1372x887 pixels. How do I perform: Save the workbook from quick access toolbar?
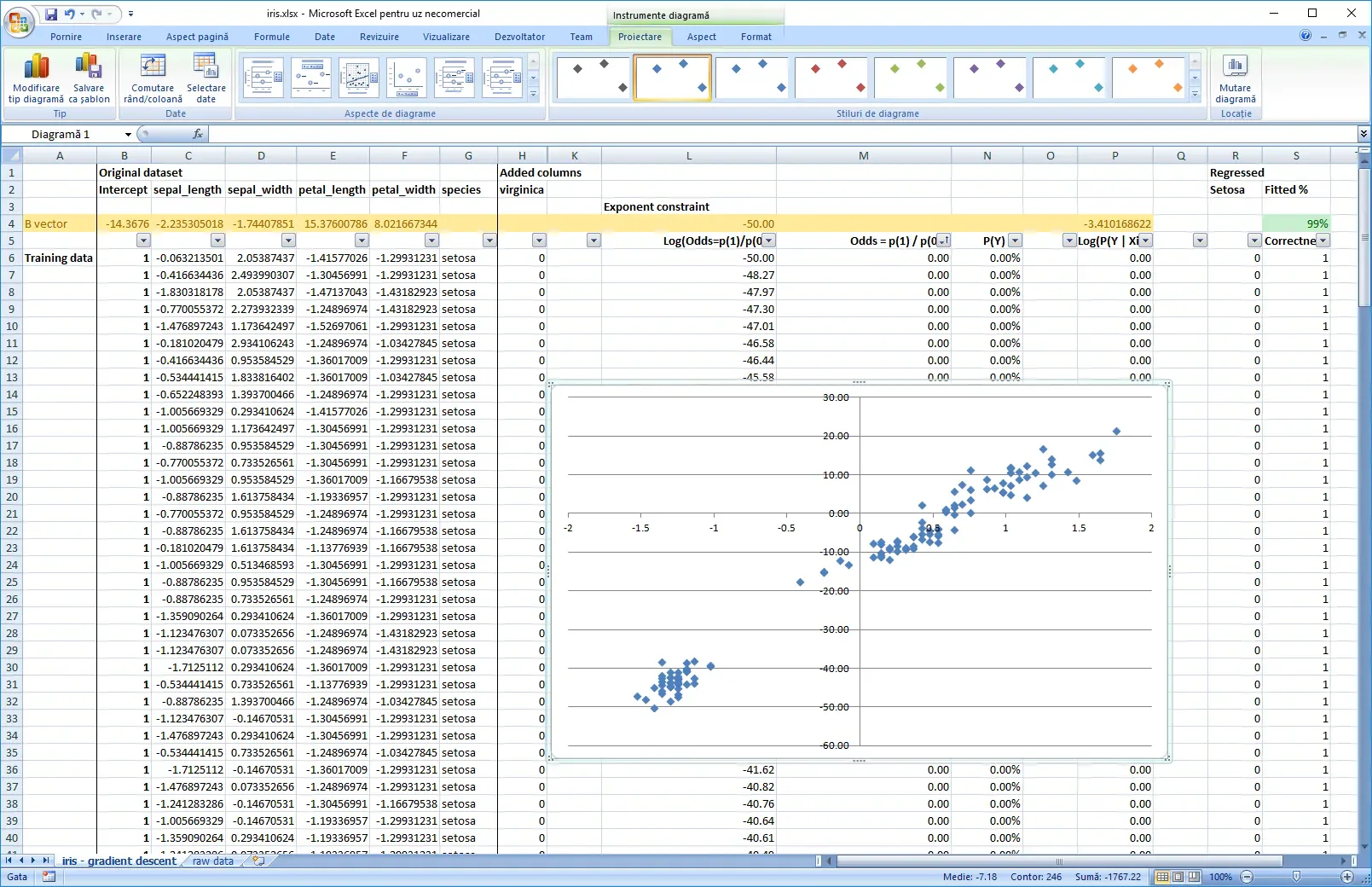pos(51,14)
